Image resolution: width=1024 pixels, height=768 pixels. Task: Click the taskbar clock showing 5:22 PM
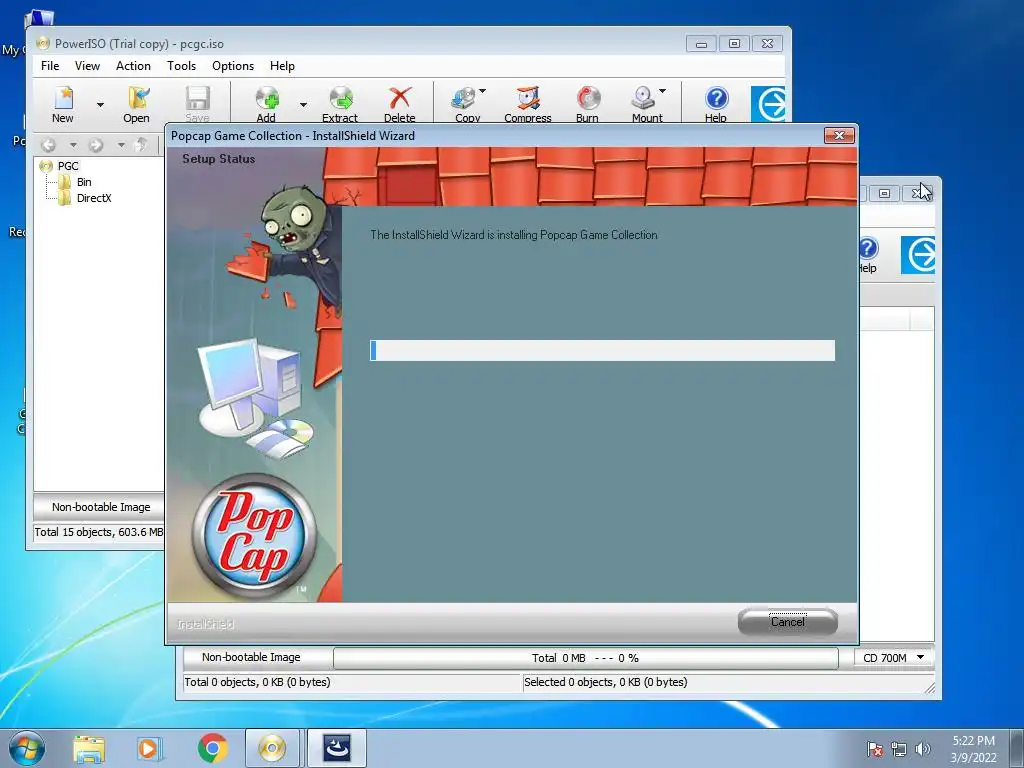tap(973, 749)
